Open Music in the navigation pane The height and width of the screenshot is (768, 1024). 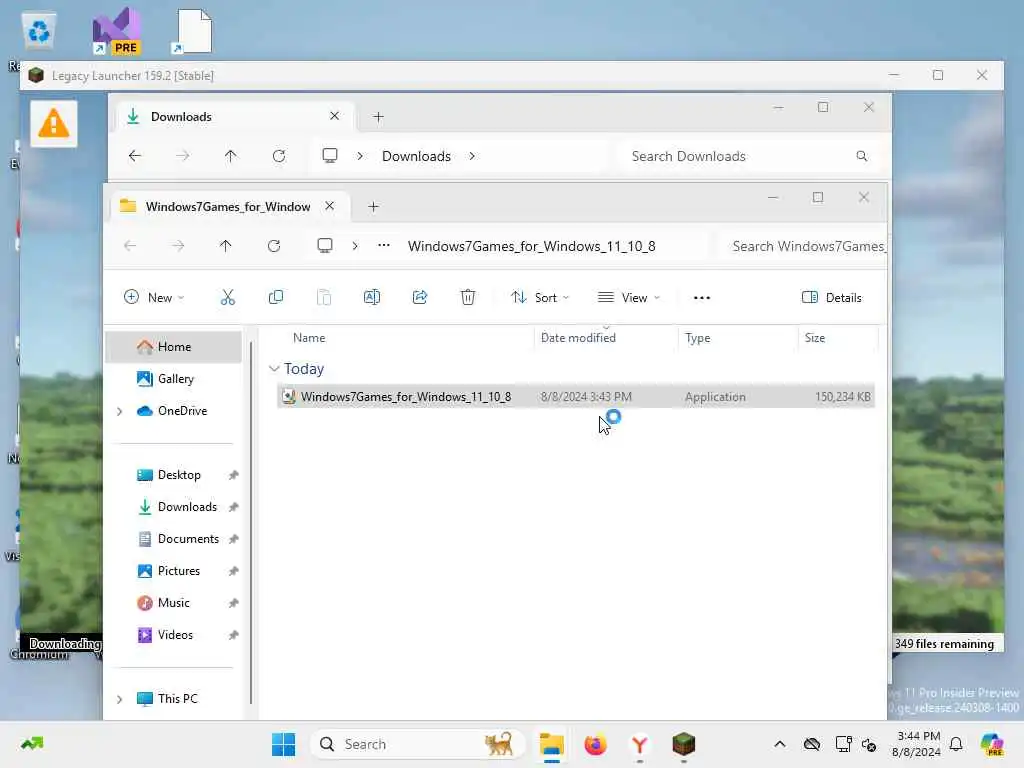[x=174, y=603]
